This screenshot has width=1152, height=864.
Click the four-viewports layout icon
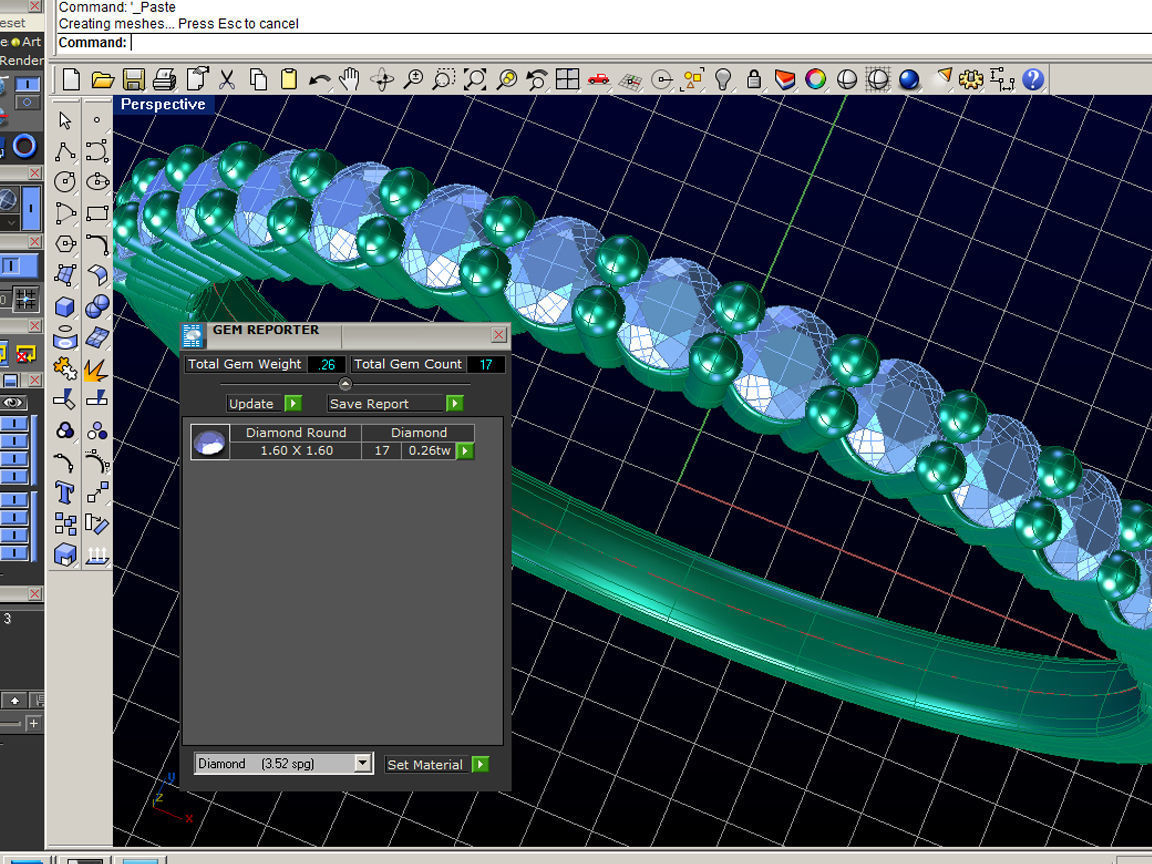pyautogui.click(x=567, y=79)
